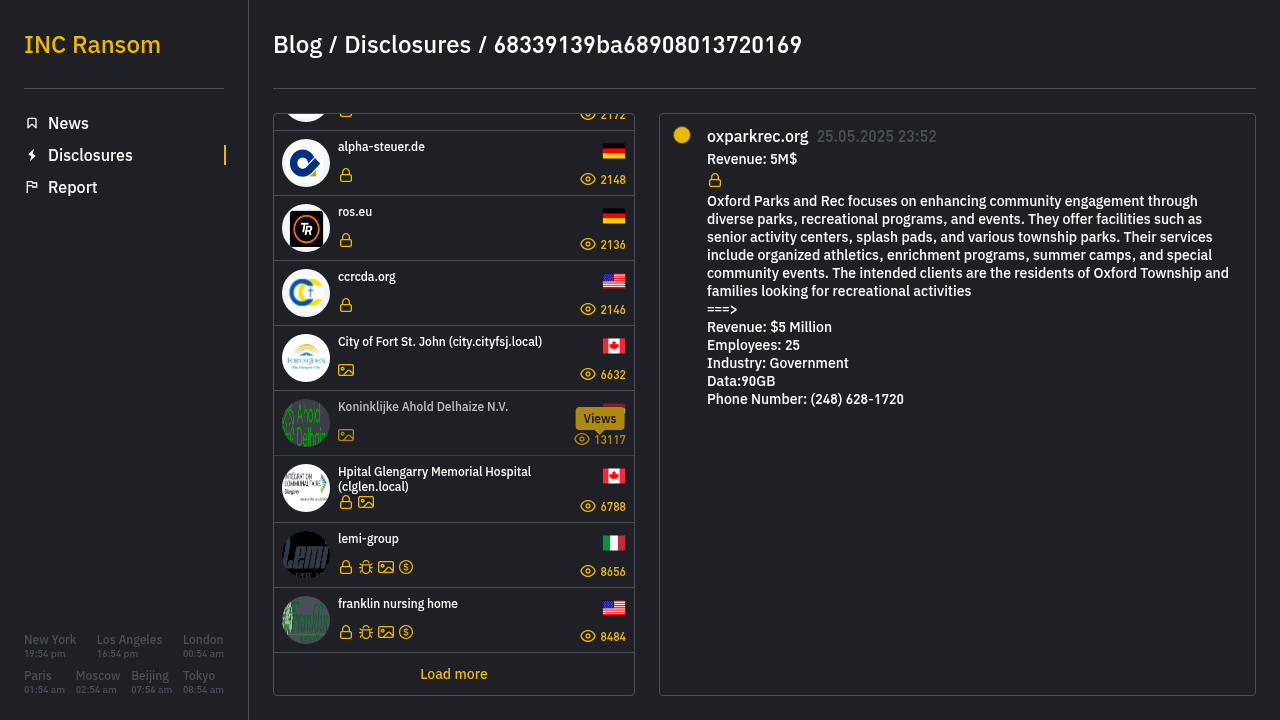The height and width of the screenshot is (720, 1280).
Task: Click the bug icon under lemi-group
Action: coord(366,567)
